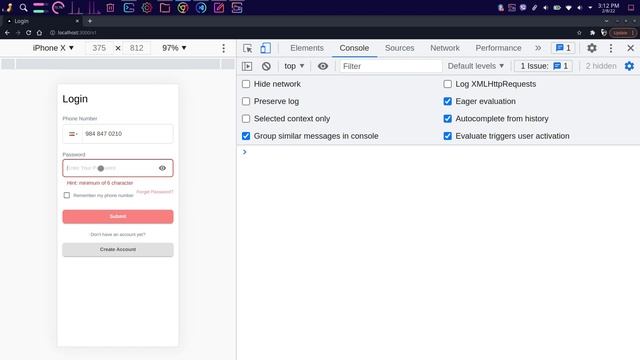Open a new browser tab
This screenshot has width=640, height=360.
coord(90,21)
